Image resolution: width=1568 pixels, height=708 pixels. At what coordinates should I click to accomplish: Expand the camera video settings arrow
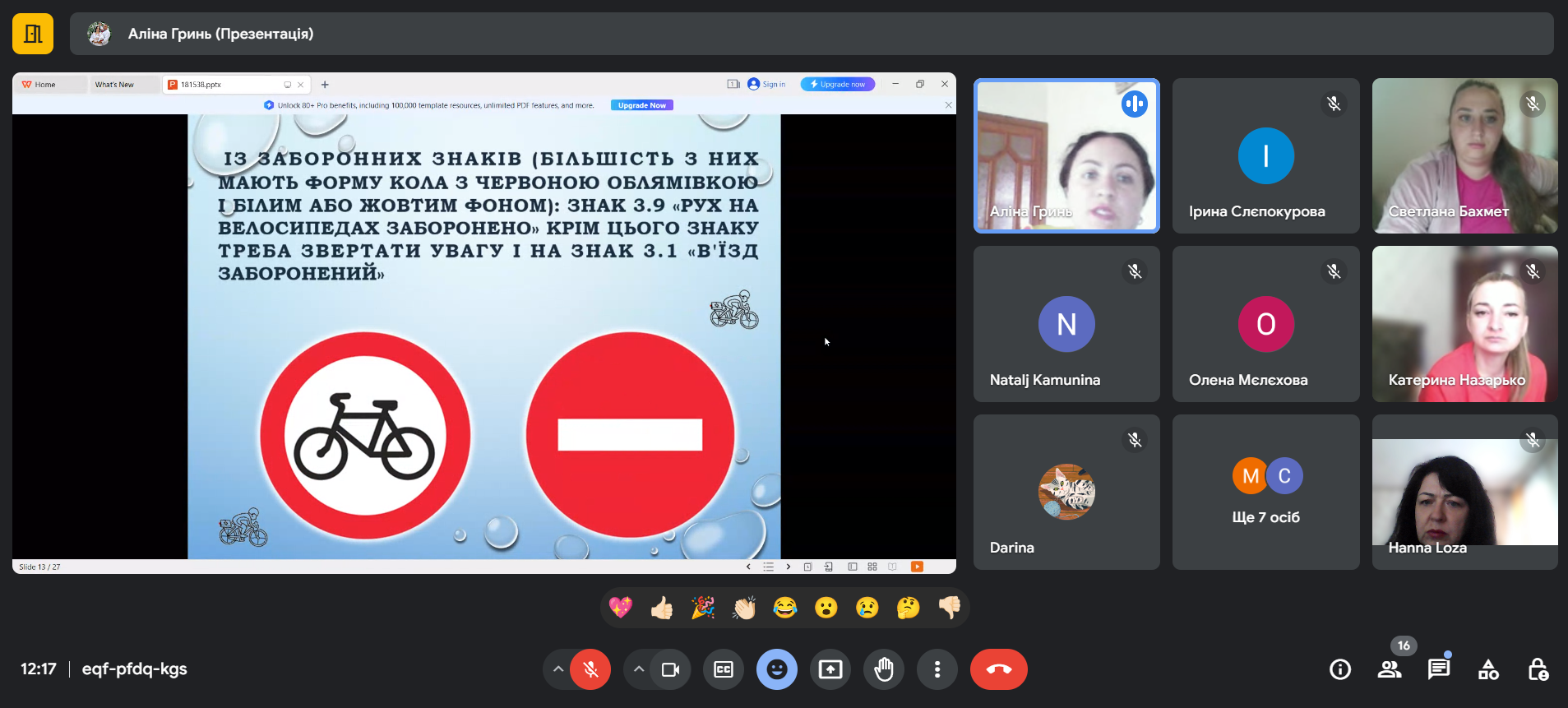pos(638,669)
